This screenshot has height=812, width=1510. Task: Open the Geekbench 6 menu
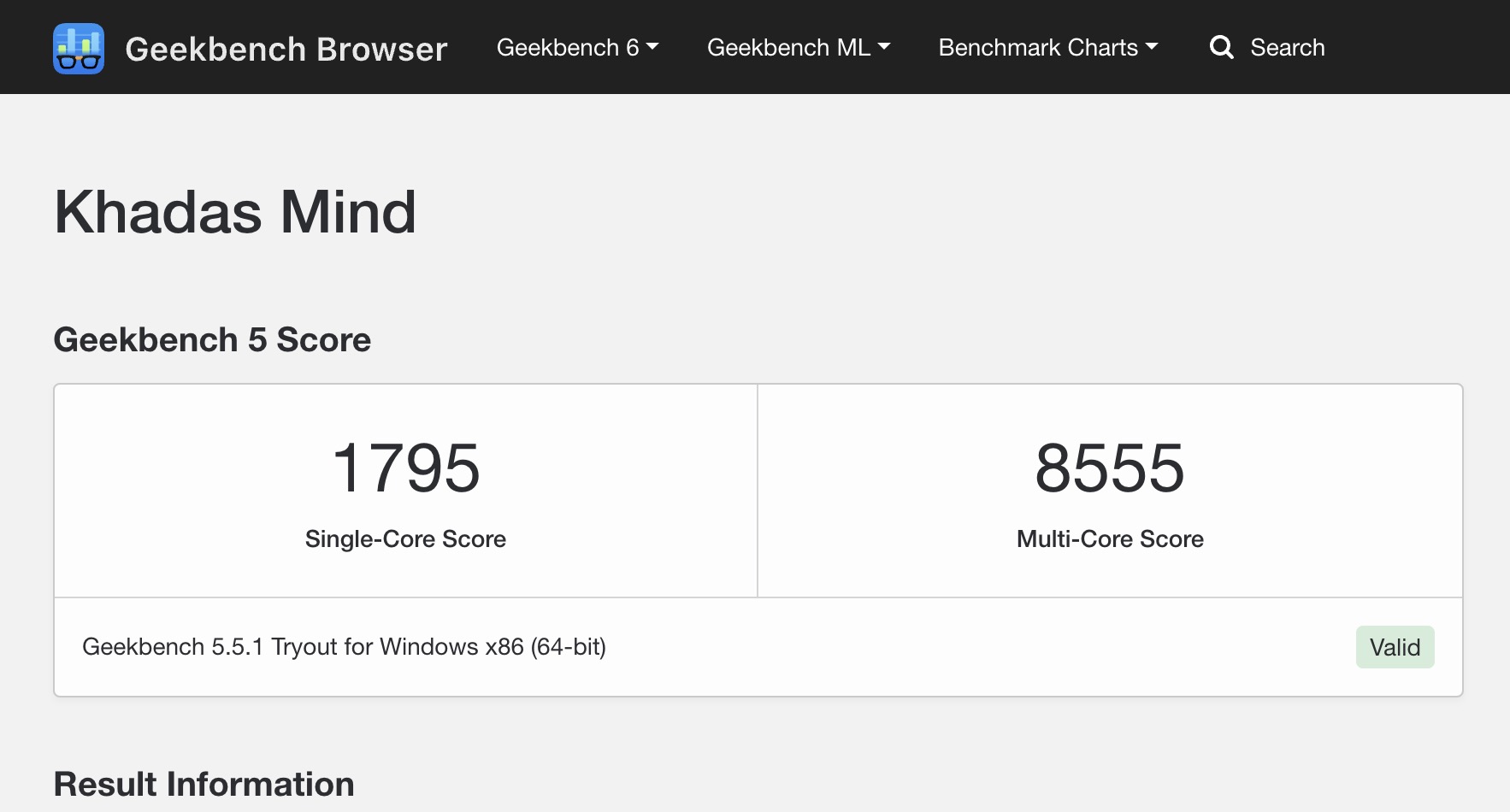[568, 47]
